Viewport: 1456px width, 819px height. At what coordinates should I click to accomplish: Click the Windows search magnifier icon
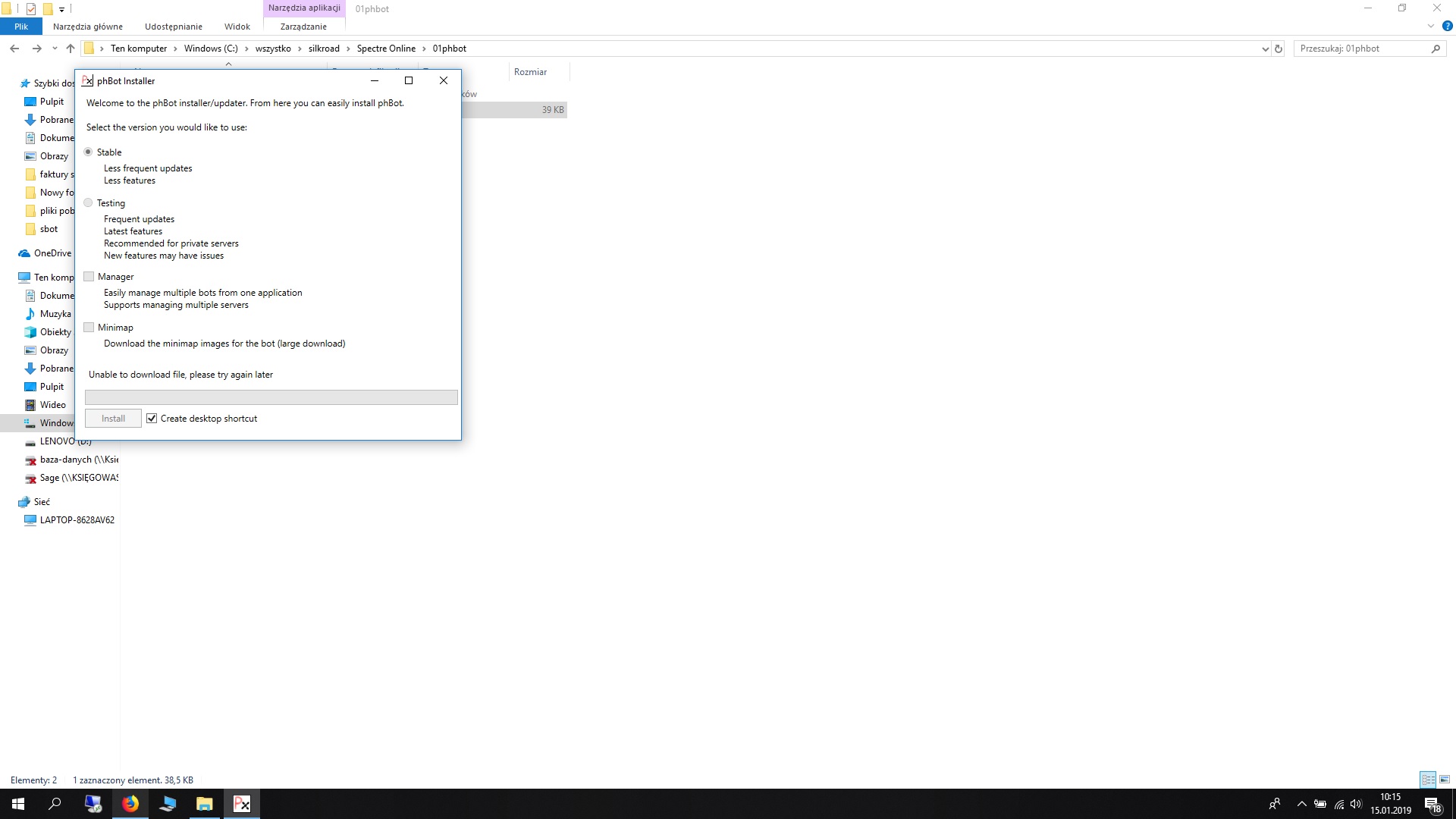55,804
